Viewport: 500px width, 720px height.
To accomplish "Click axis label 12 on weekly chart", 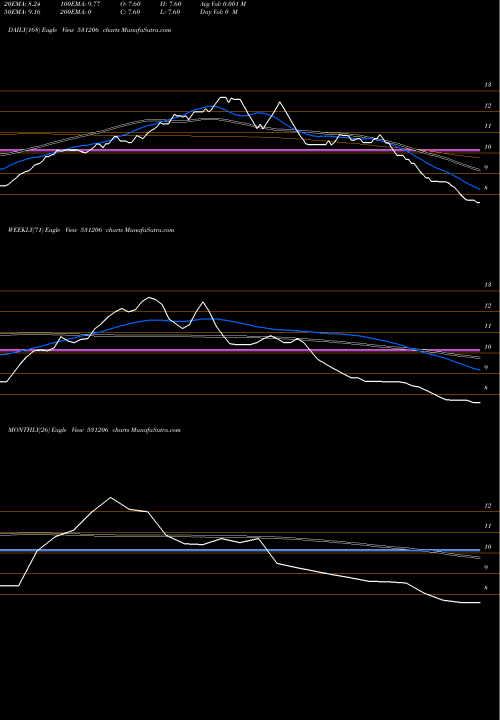I will tap(488, 305).
